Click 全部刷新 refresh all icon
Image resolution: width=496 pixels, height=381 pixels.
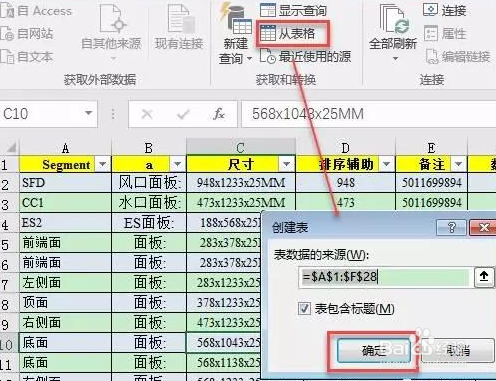393,28
